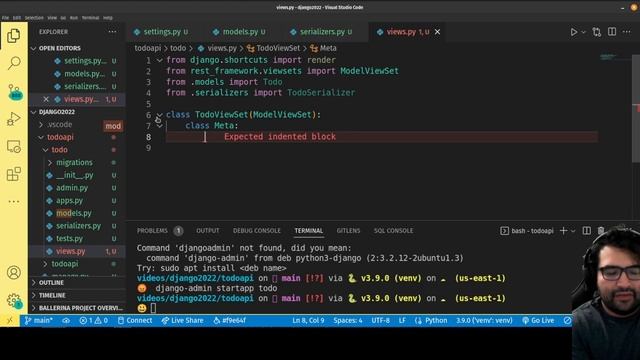Open the terminal launch profile dropdown

(x=573, y=231)
